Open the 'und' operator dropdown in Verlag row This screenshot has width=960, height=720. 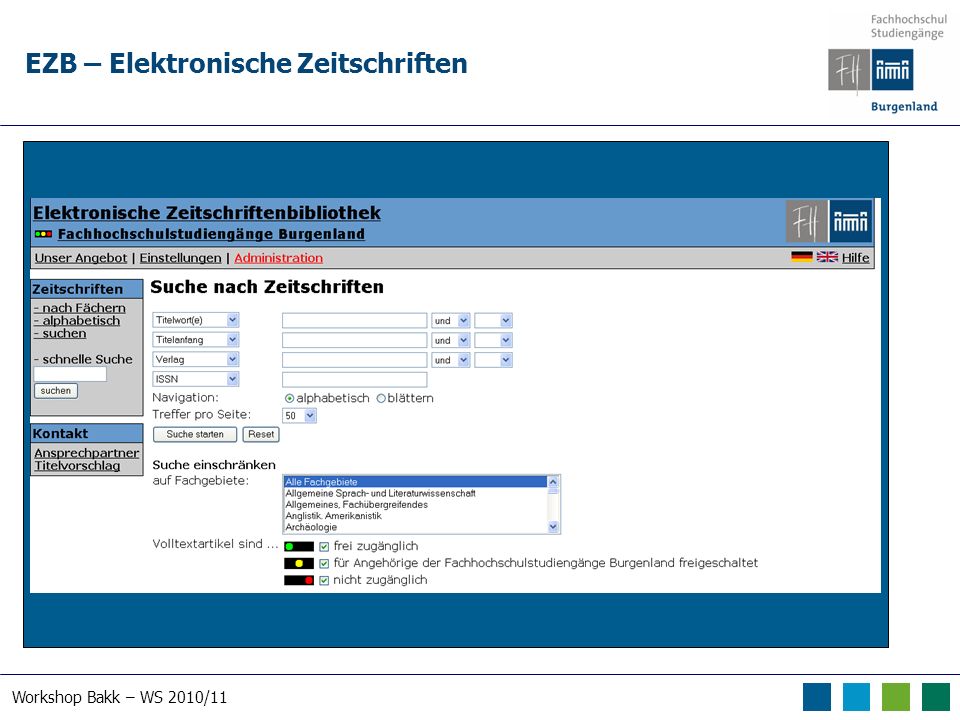[x=451, y=360]
